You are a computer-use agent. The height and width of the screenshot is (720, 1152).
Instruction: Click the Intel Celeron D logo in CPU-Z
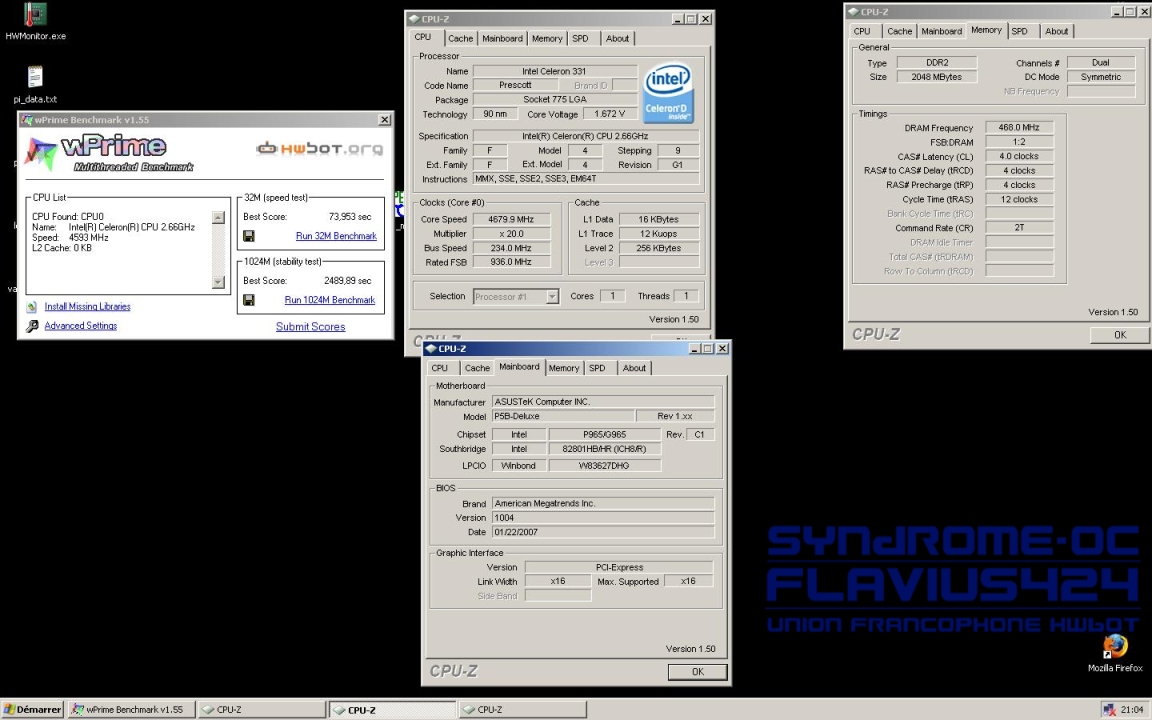[668, 93]
